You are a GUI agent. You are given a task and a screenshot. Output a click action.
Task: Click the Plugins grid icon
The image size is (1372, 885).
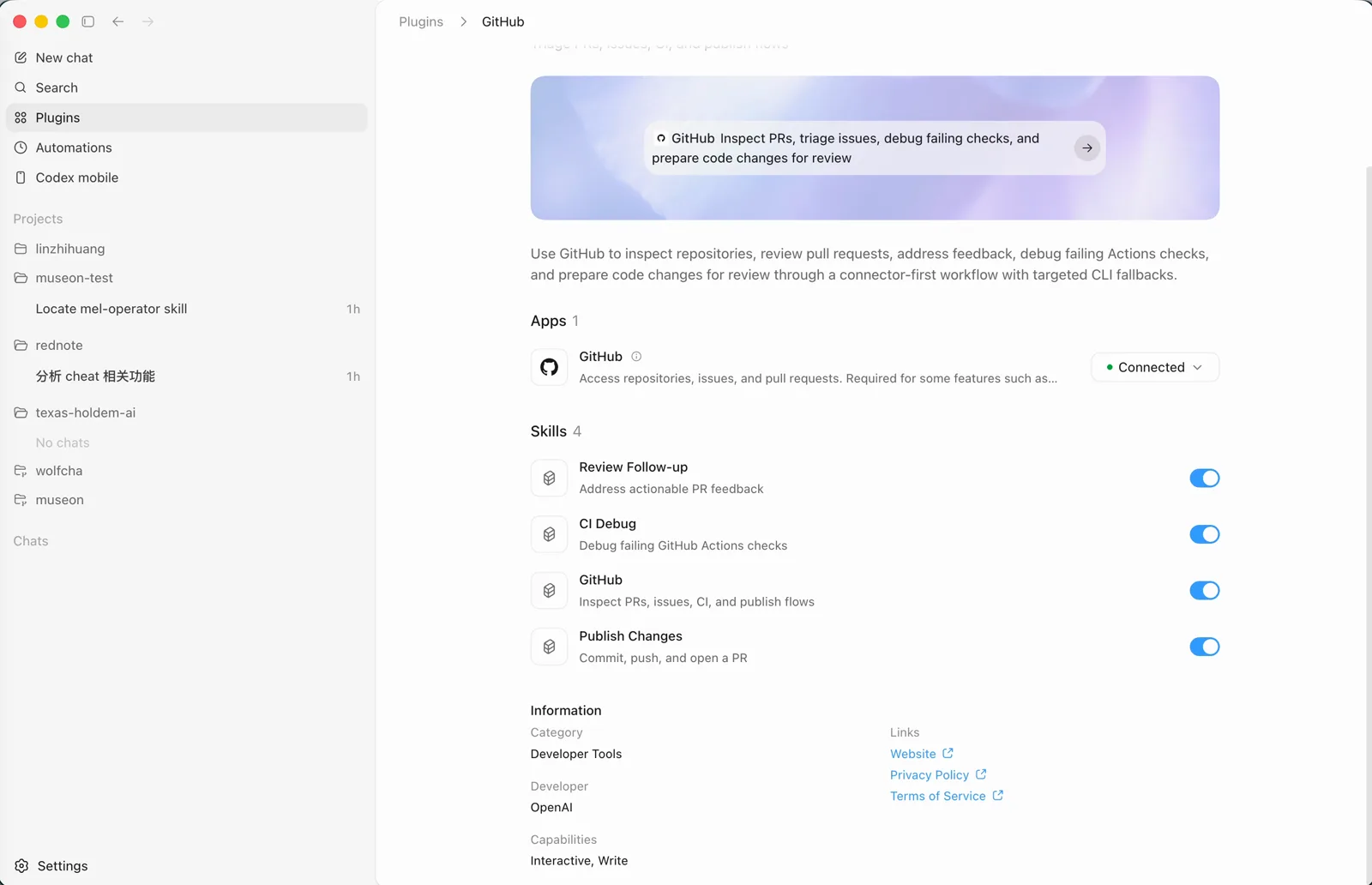(21, 117)
